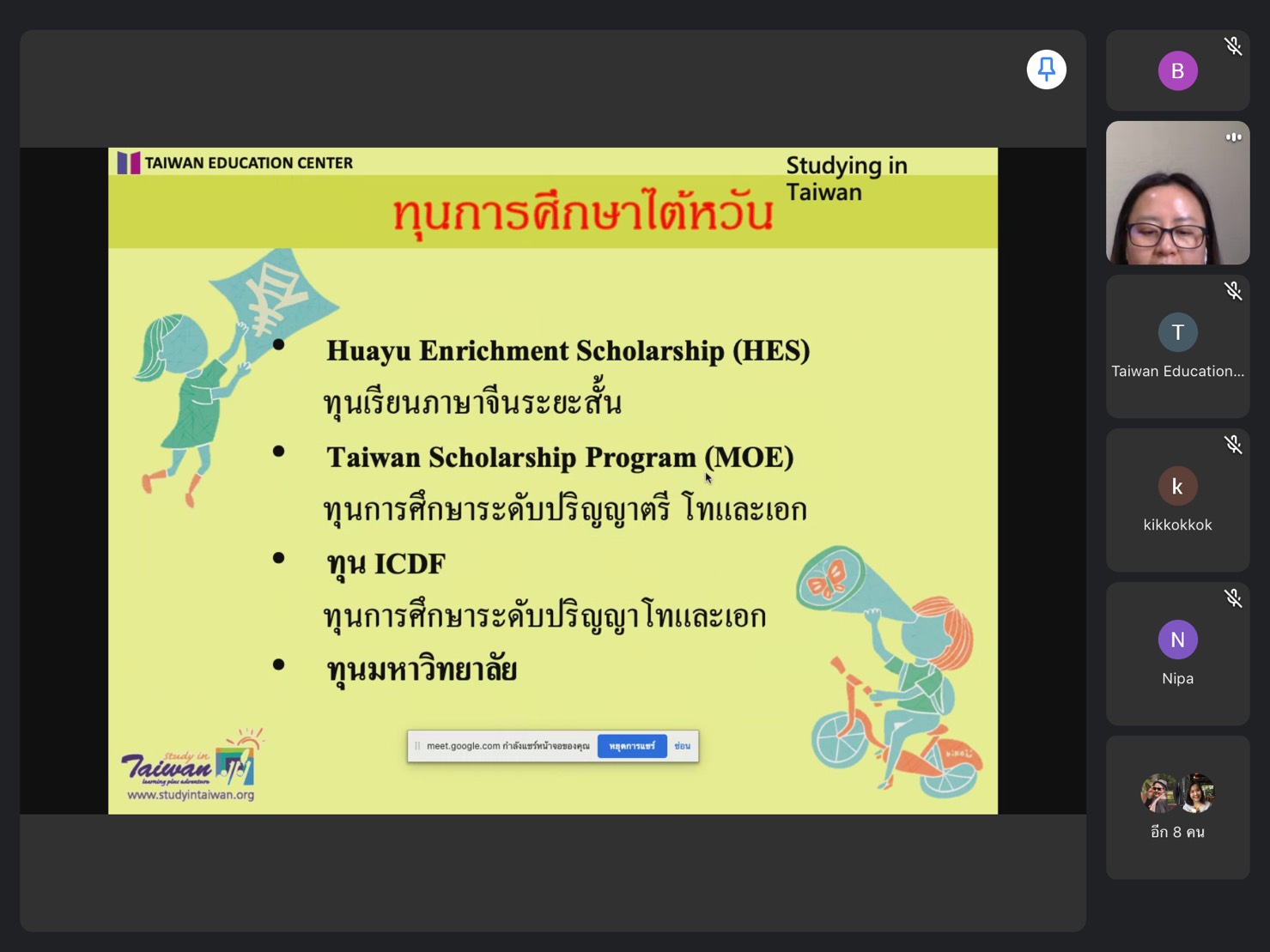Image resolution: width=1270 pixels, height=952 pixels.
Task: Click the ทุนเรียนภาษาจีนระยะสั้น line
Action: click(x=472, y=401)
